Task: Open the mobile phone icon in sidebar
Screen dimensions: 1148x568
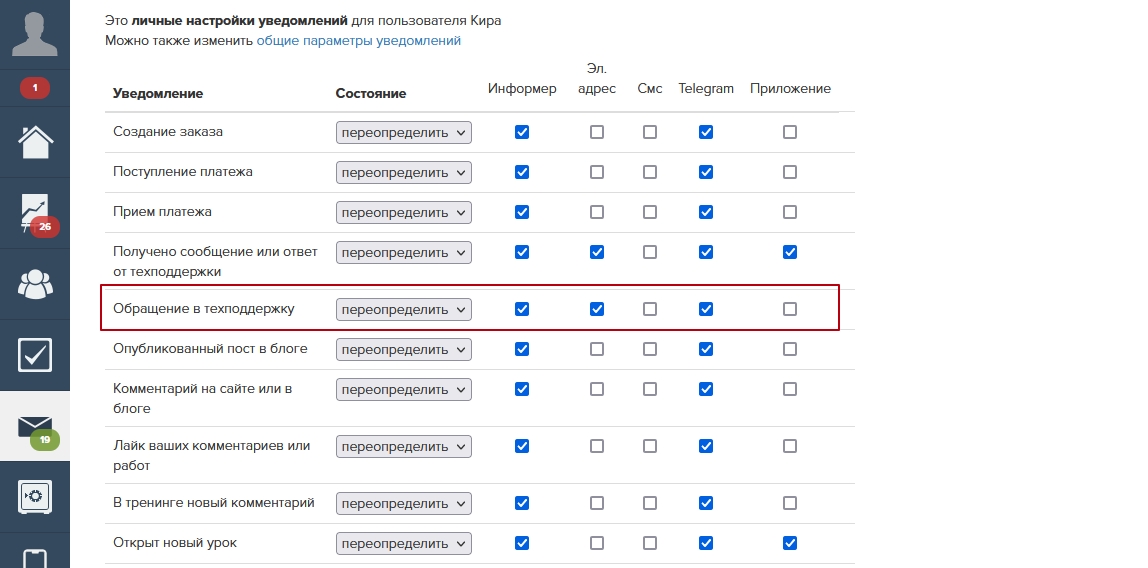Action: pos(35,558)
